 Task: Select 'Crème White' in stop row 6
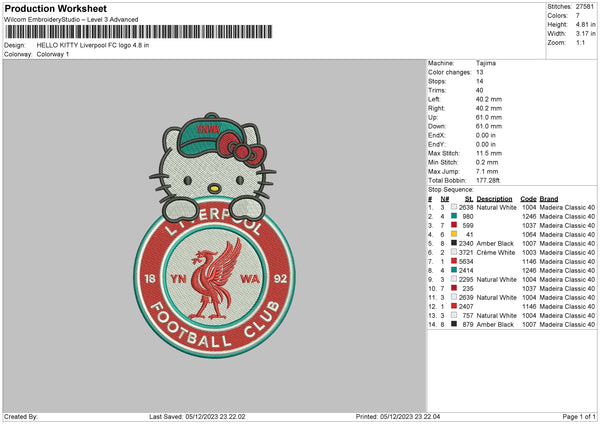tap(496, 253)
